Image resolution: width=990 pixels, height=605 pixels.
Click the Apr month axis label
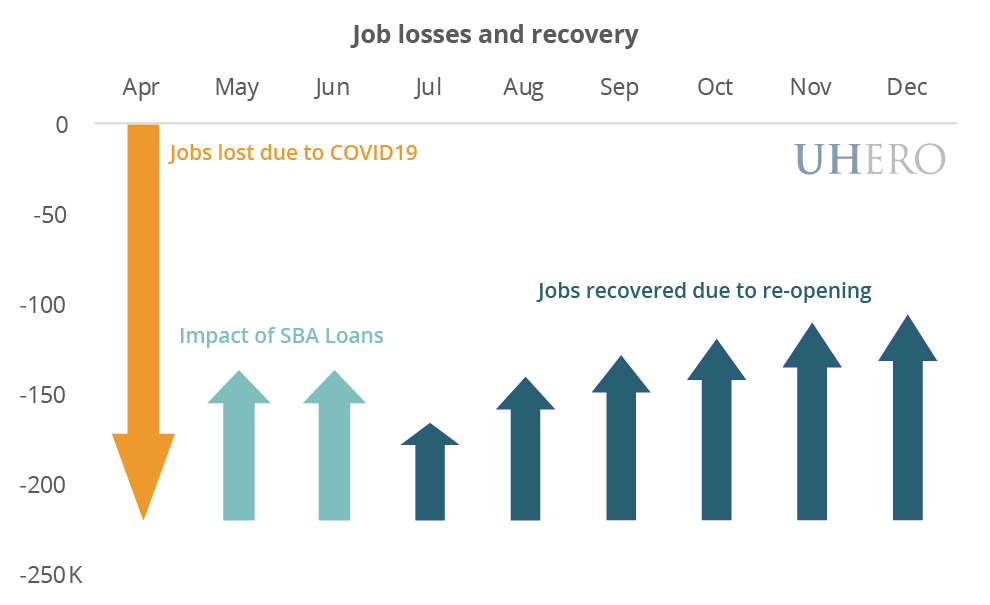point(141,88)
